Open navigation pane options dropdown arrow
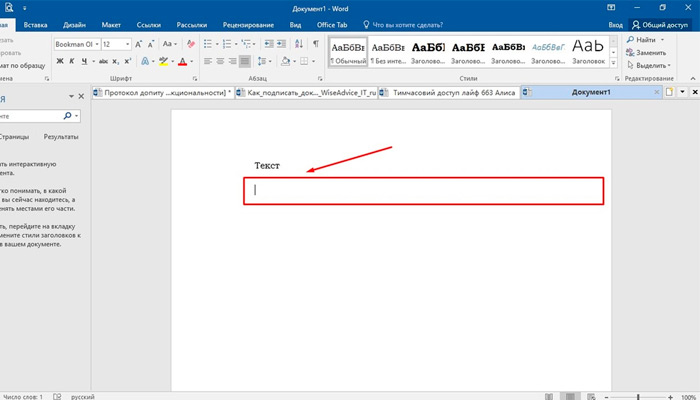Image resolution: width=700 pixels, height=400 pixels. tap(71, 96)
